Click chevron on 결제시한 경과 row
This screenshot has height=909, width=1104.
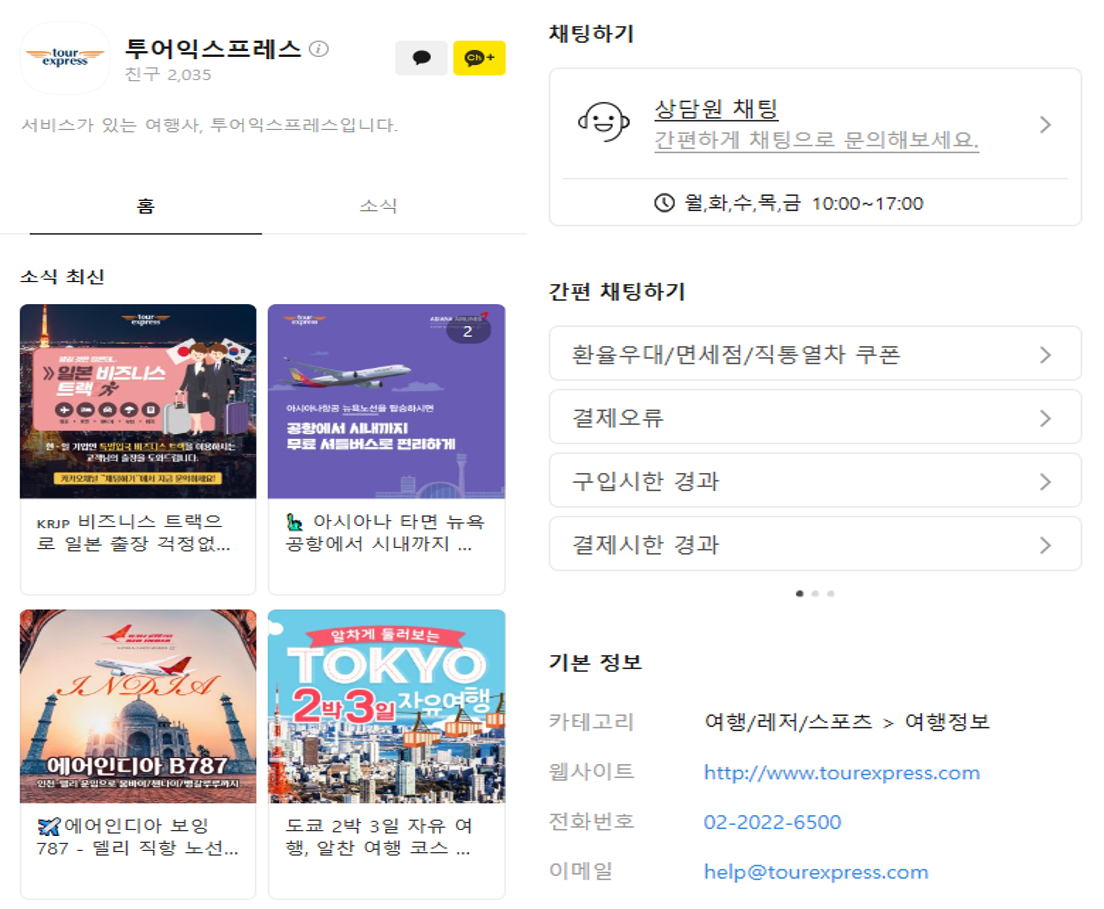tap(1046, 545)
